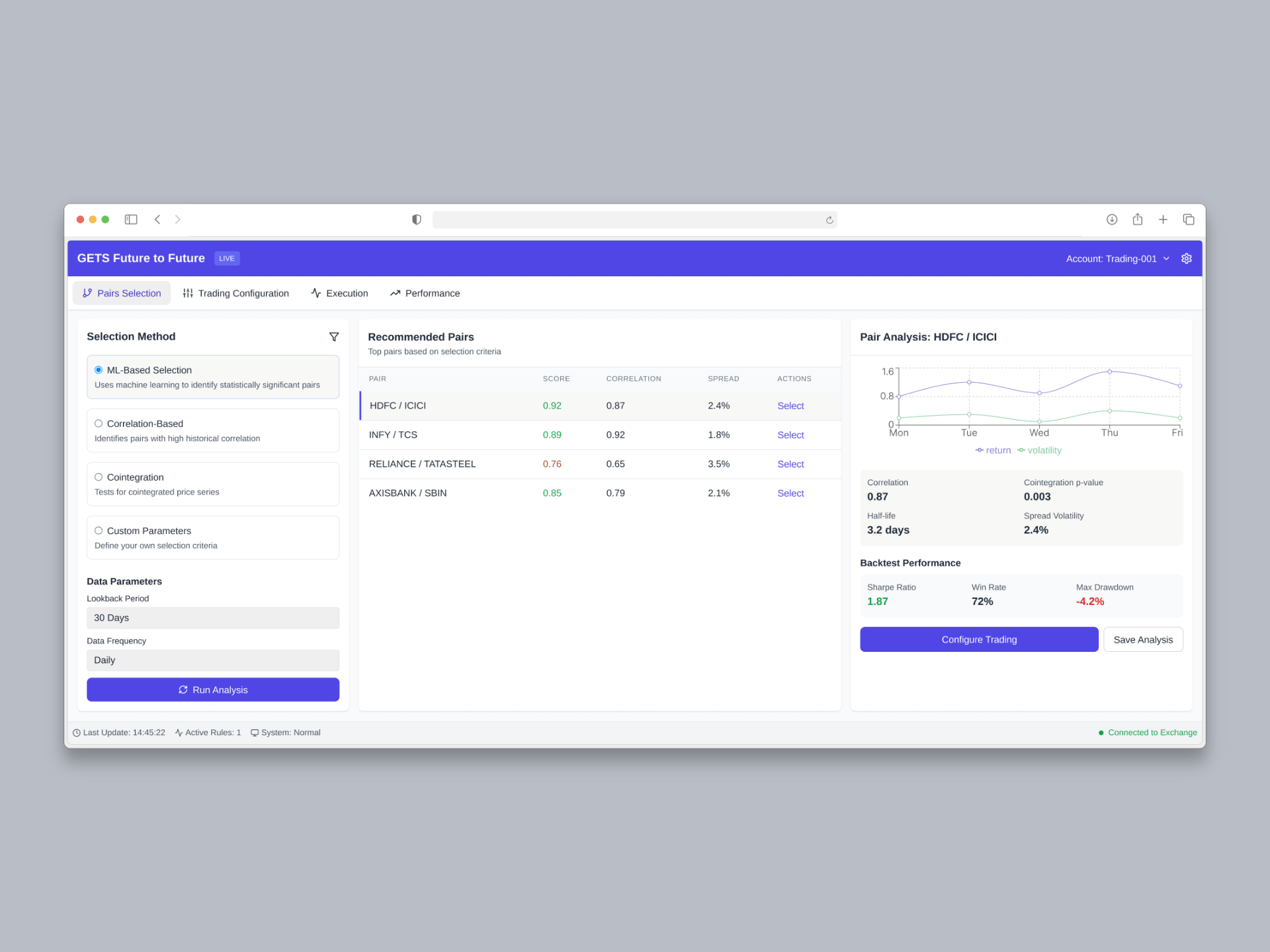This screenshot has width=1270, height=952.
Task: Click the settings gear in the header
Action: [1186, 258]
